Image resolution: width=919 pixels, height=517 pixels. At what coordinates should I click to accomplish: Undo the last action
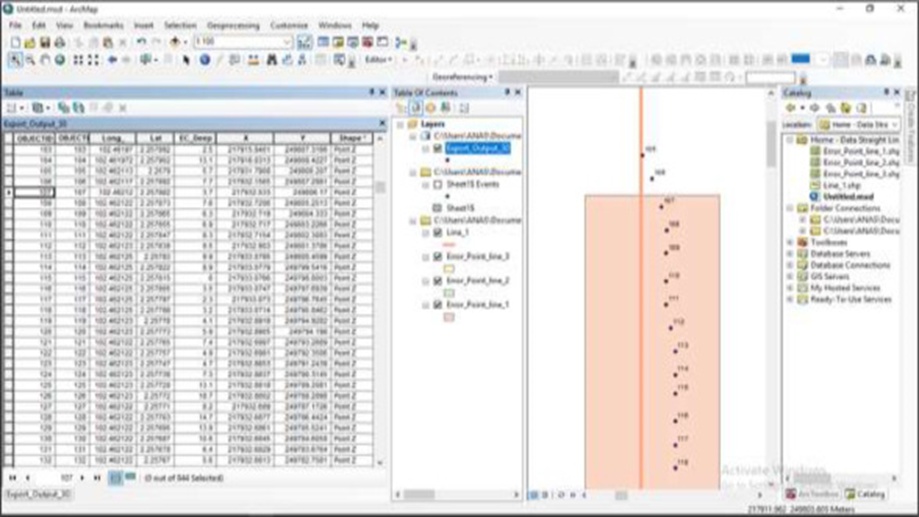[x=141, y=42]
